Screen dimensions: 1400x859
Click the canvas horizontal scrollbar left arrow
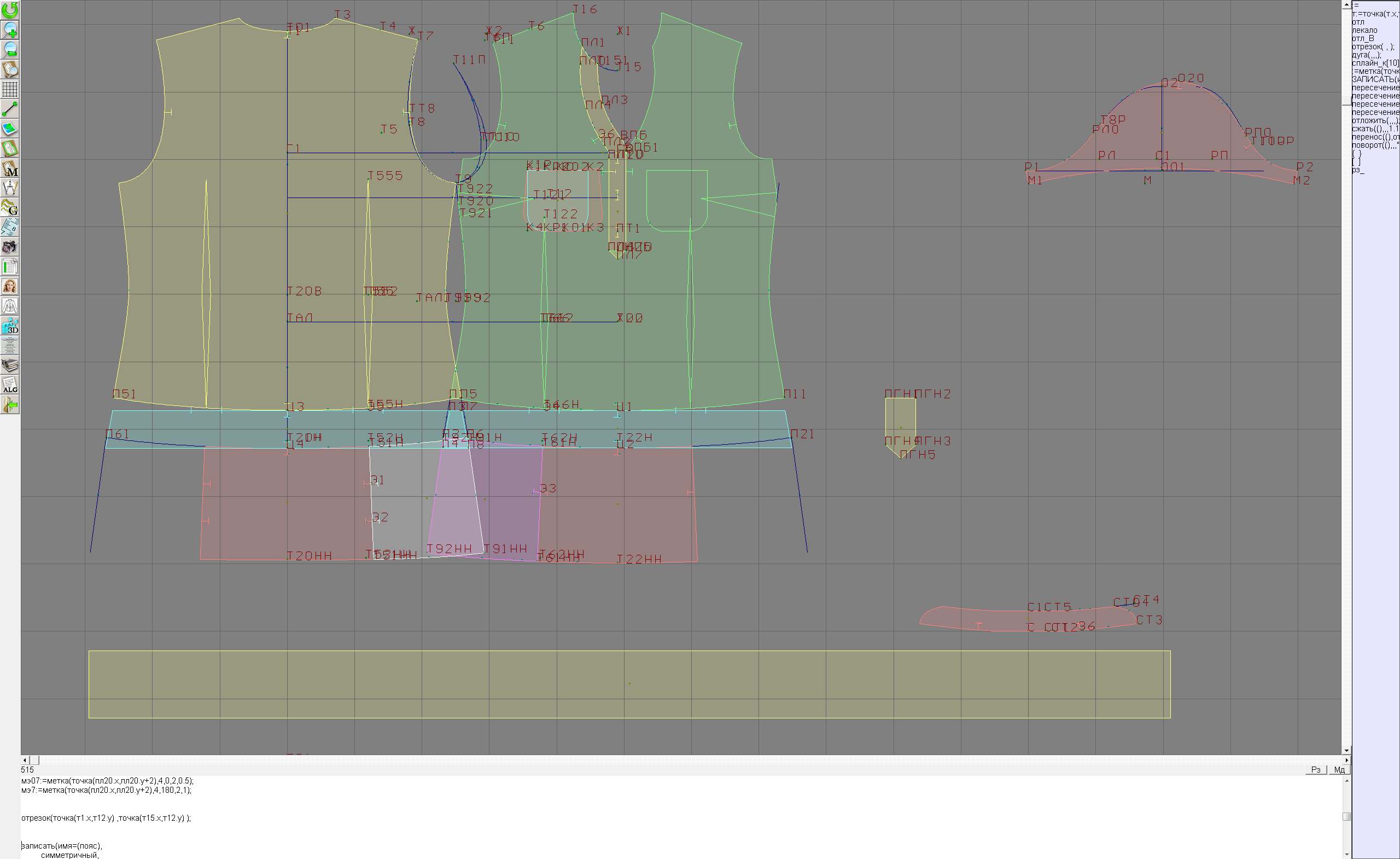pos(25,760)
